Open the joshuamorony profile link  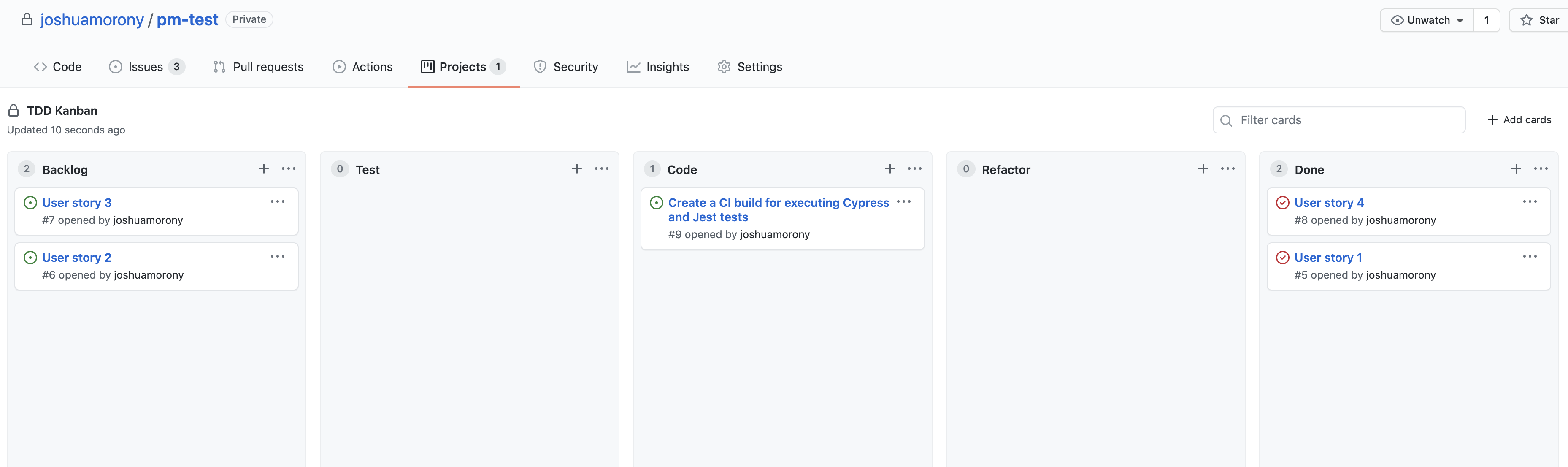point(92,20)
